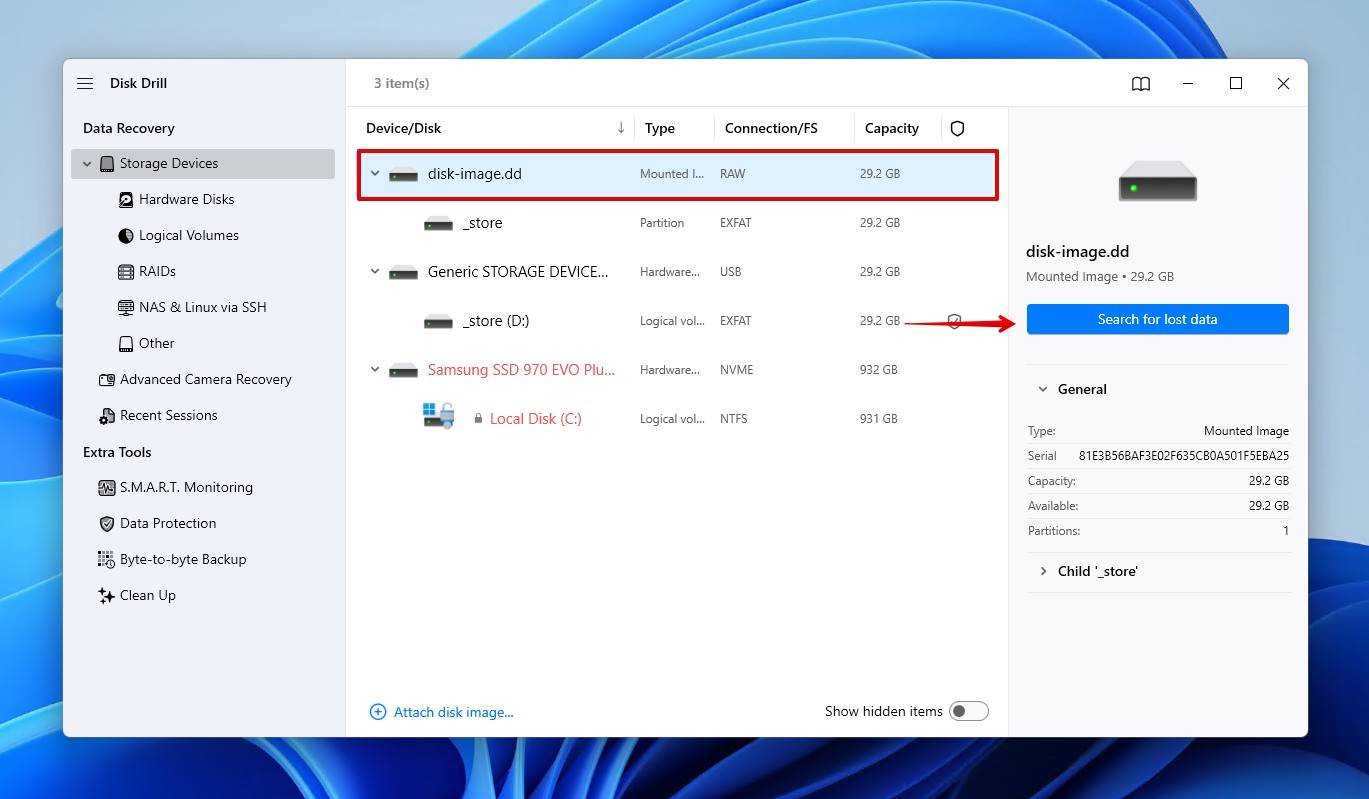Click the shield protection column header
This screenshot has width=1369, height=799.
(957, 128)
